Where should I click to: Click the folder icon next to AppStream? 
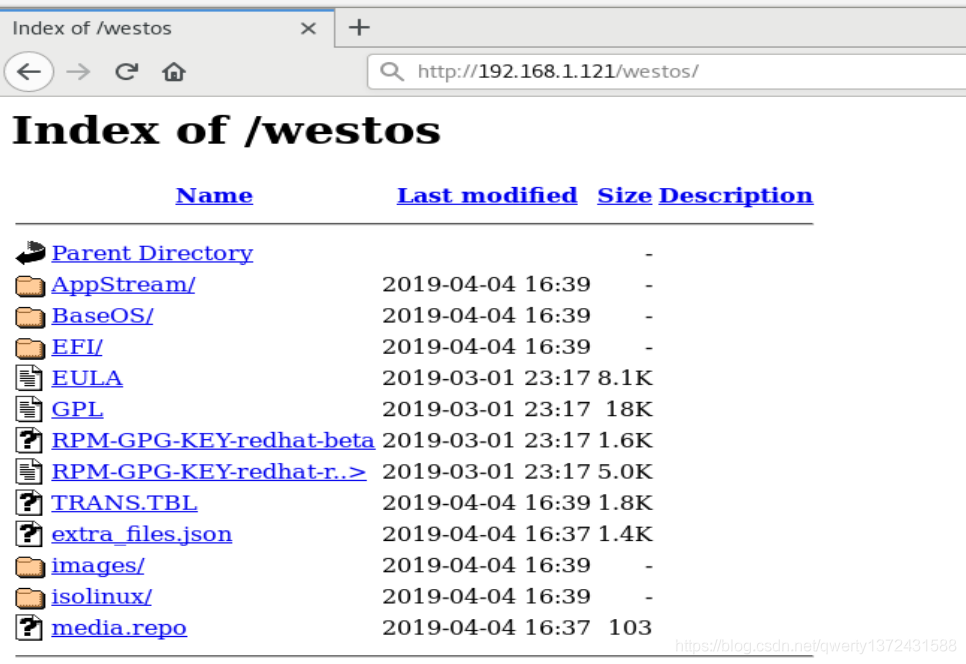tap(30, 285)
